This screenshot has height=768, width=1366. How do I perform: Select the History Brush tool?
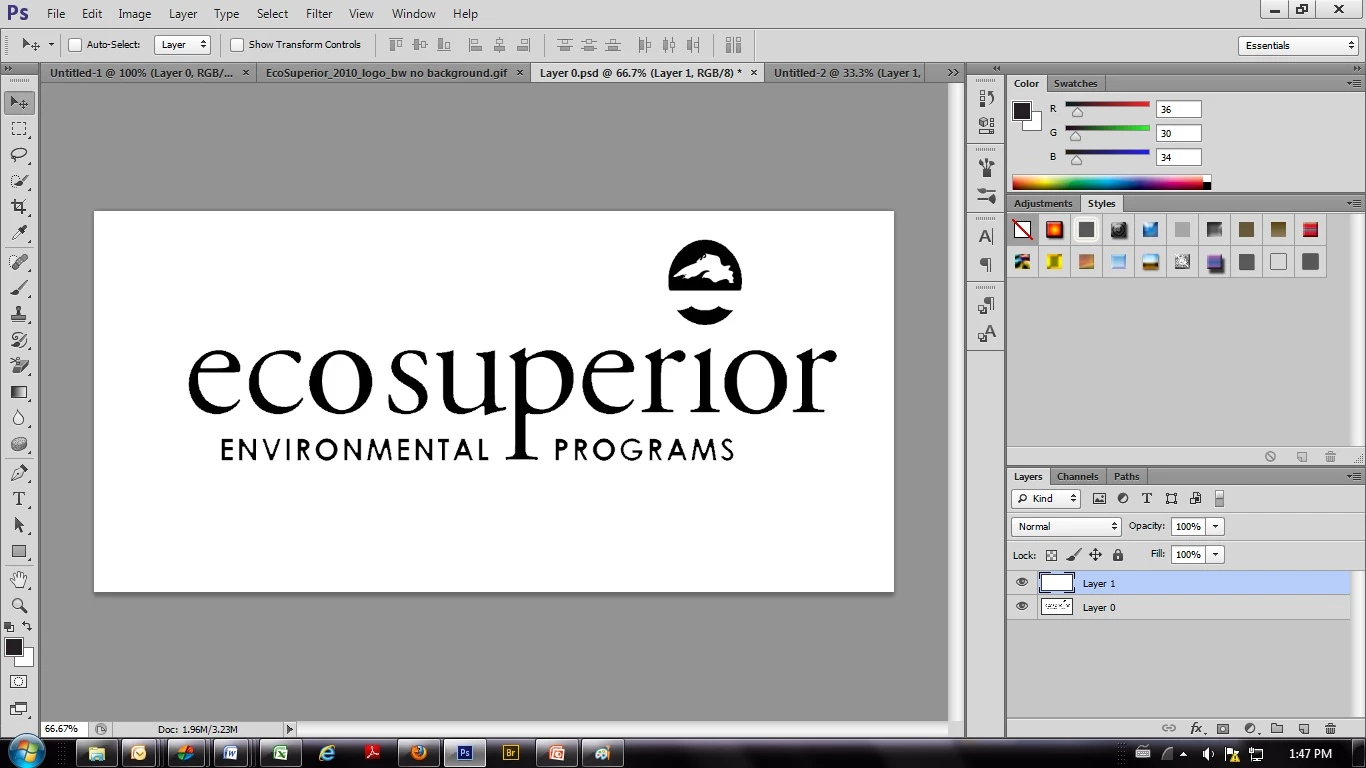pos(19,340)
